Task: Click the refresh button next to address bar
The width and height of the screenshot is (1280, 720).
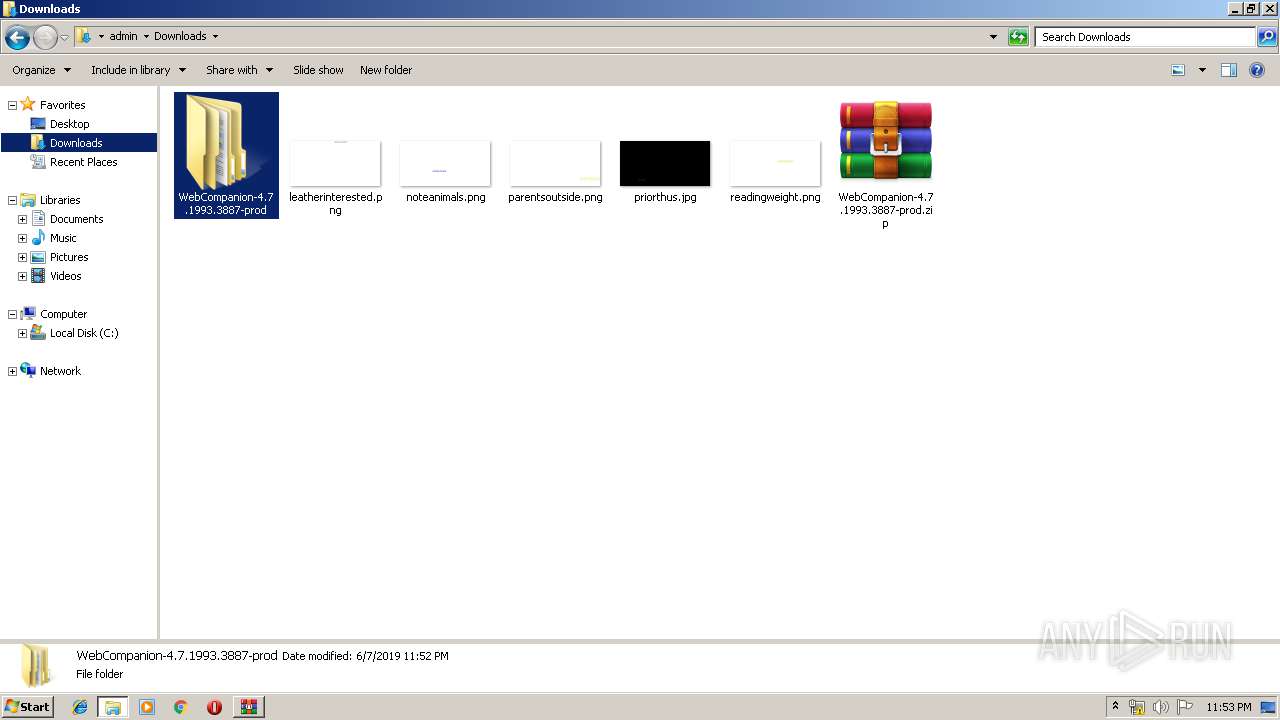Action: pyautogui.click(x=1018, y=37)
